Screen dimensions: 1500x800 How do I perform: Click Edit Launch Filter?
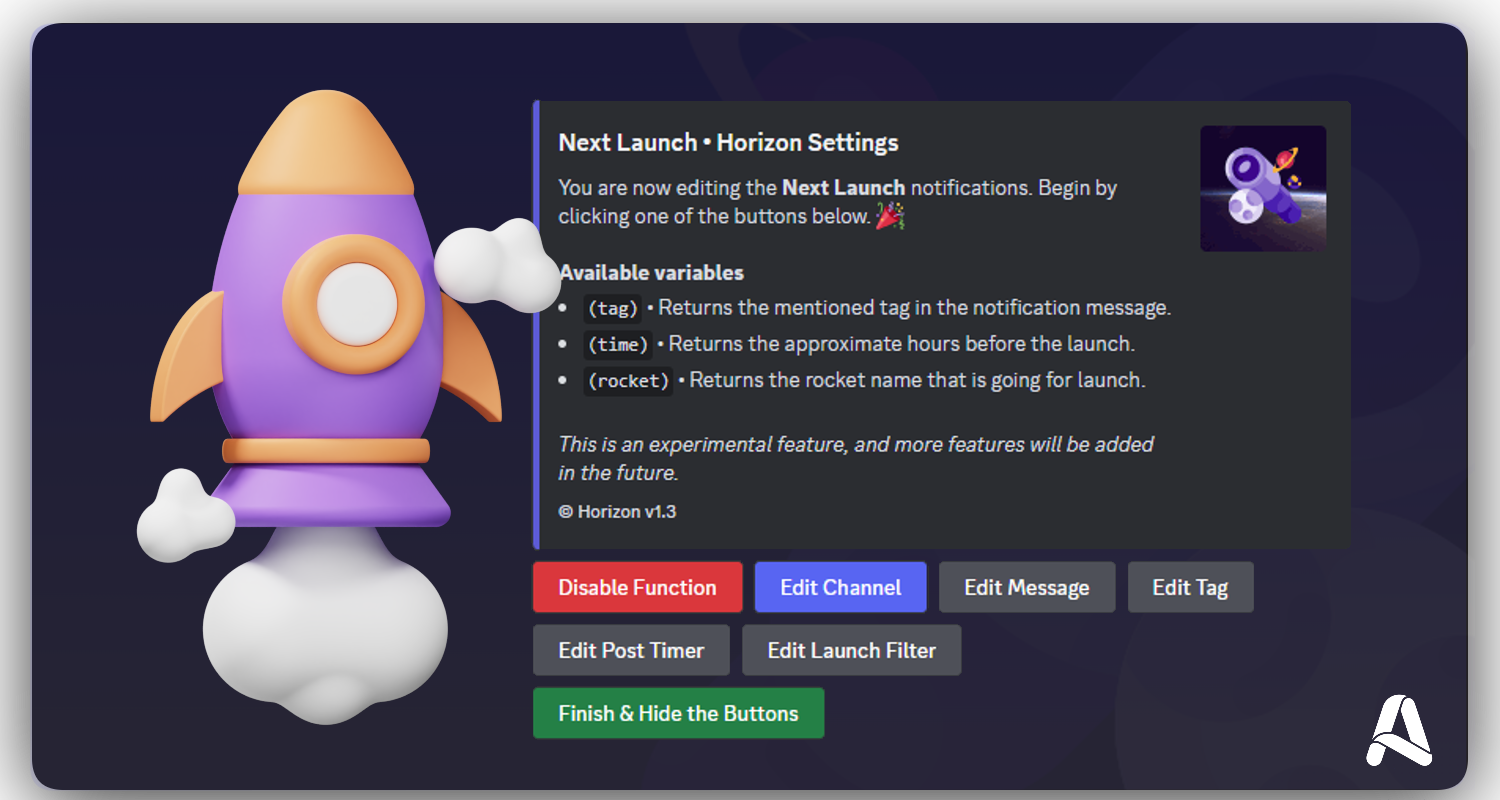851,650
